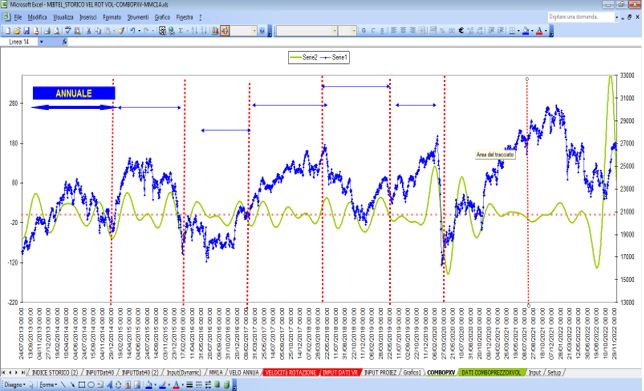The image size is (644, 391).
Task: Click the blue ANNUALE label box
Action: 74,93
